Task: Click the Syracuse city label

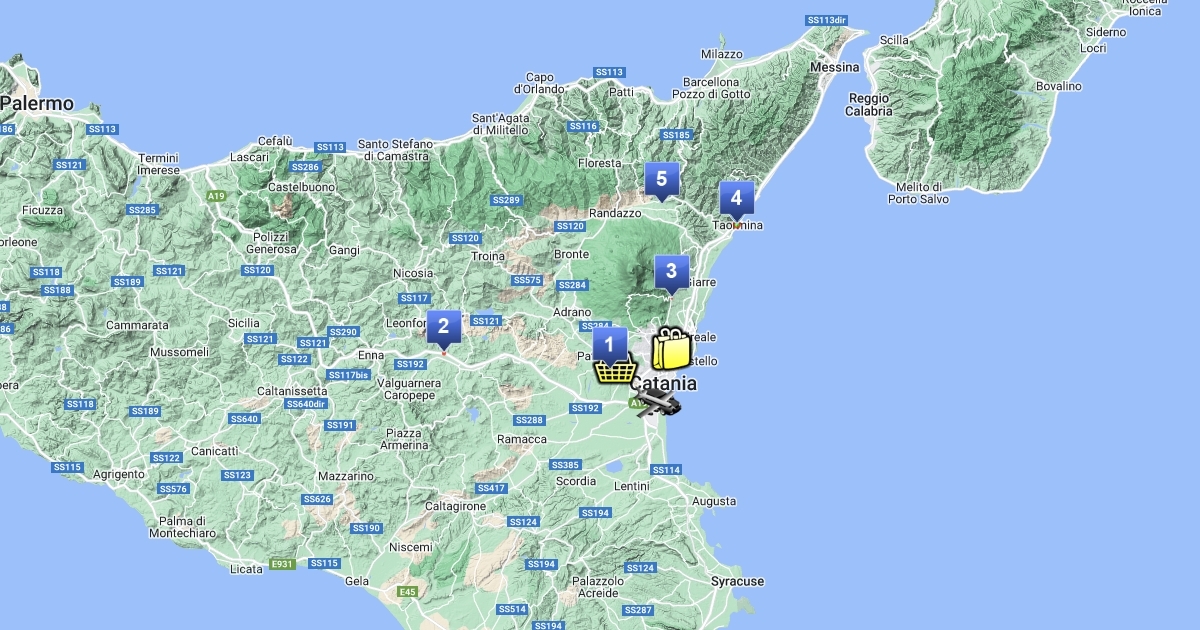Action: [x=737, y=581]
